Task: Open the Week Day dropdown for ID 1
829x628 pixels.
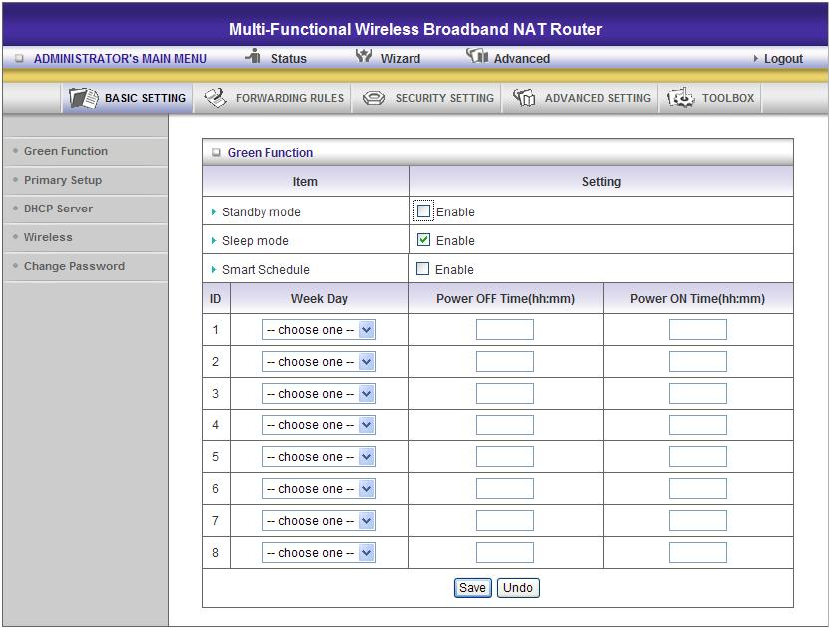Action: (x=318, y=330)
